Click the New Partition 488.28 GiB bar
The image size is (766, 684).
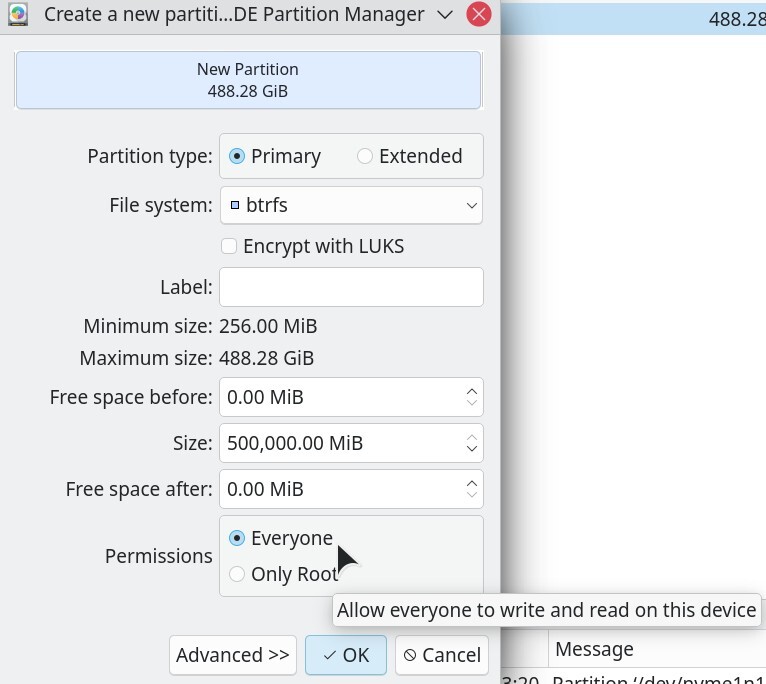point(248,80)
